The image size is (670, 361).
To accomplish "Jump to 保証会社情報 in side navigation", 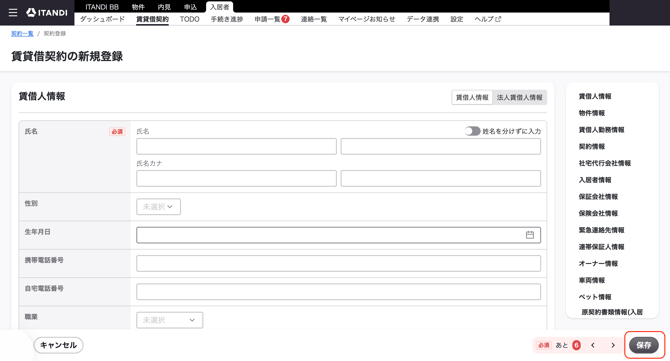I will click(x=598, y=197).
